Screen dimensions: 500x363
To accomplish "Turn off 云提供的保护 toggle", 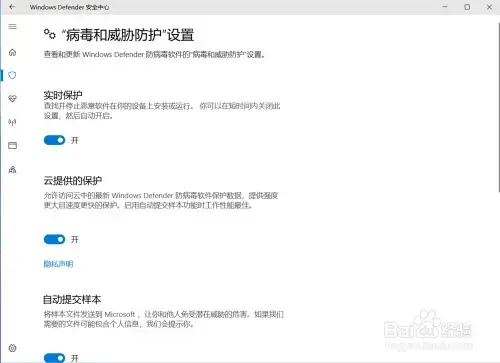I will (54, 239).
